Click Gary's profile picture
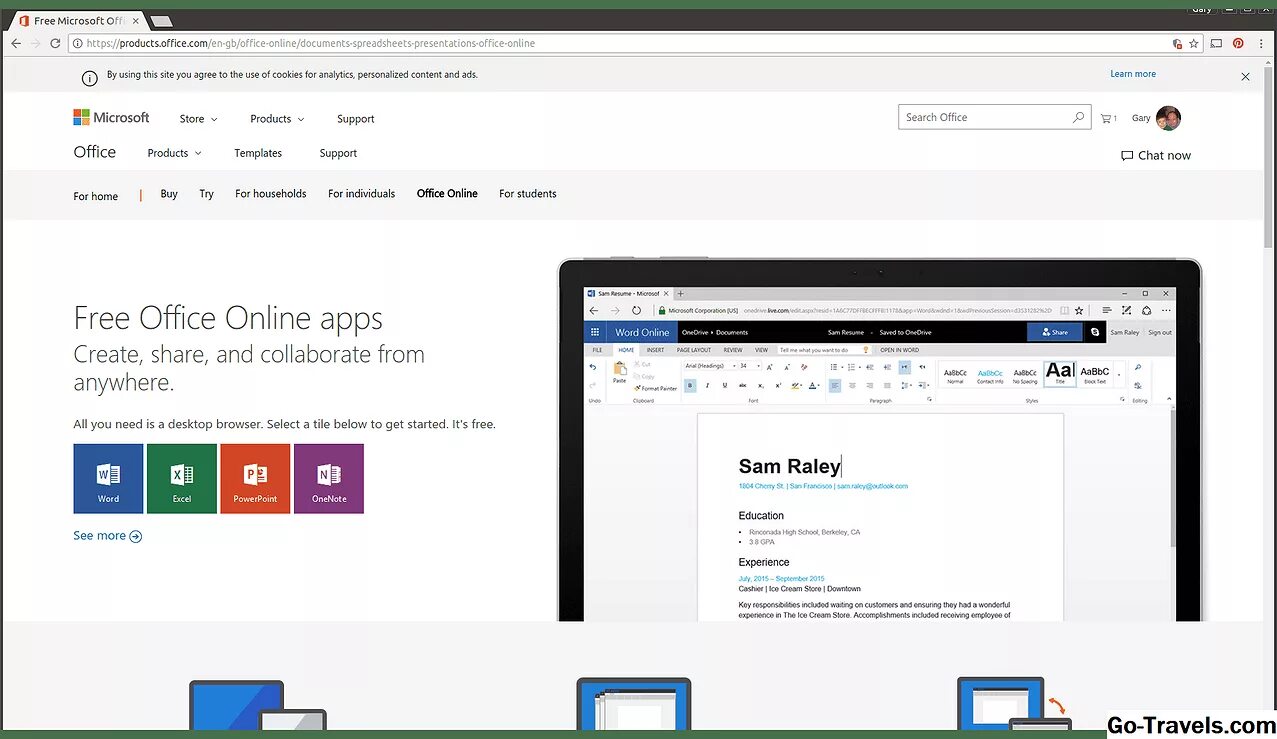This screenshot has height=739, width=1277. coord(1168,118)
